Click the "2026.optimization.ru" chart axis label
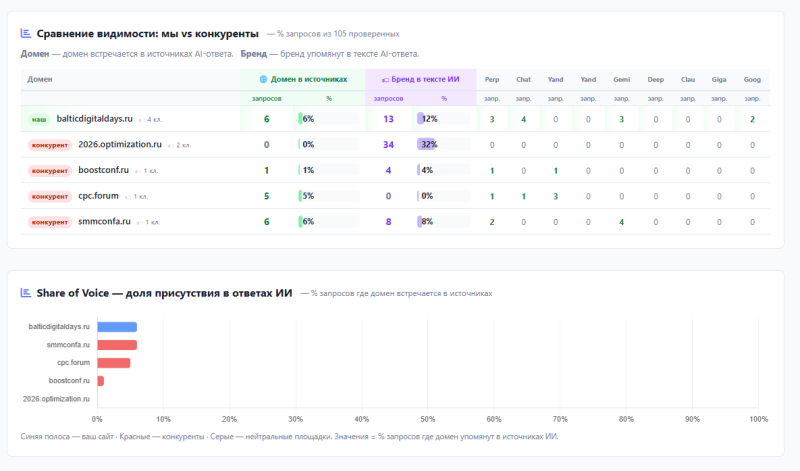The width and height of the screenshot is (800, 471). pyautogui.click(x=56, y=399)
